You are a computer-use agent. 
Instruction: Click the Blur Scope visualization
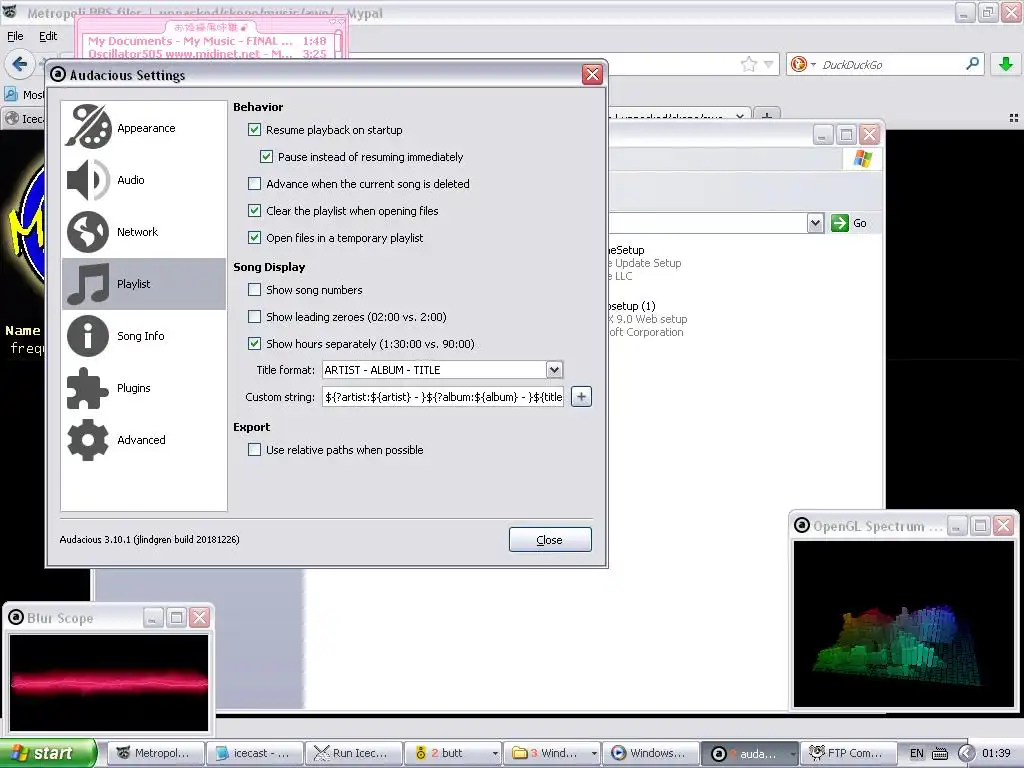click(x=109, y=682)
